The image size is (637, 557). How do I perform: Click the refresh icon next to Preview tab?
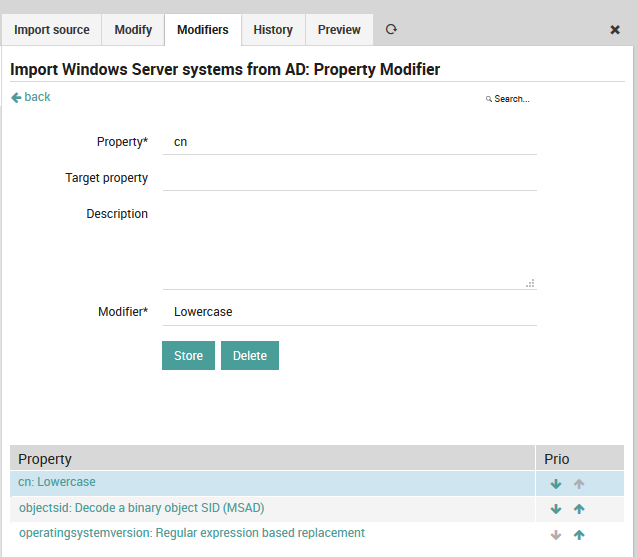[x=391, y=30]
